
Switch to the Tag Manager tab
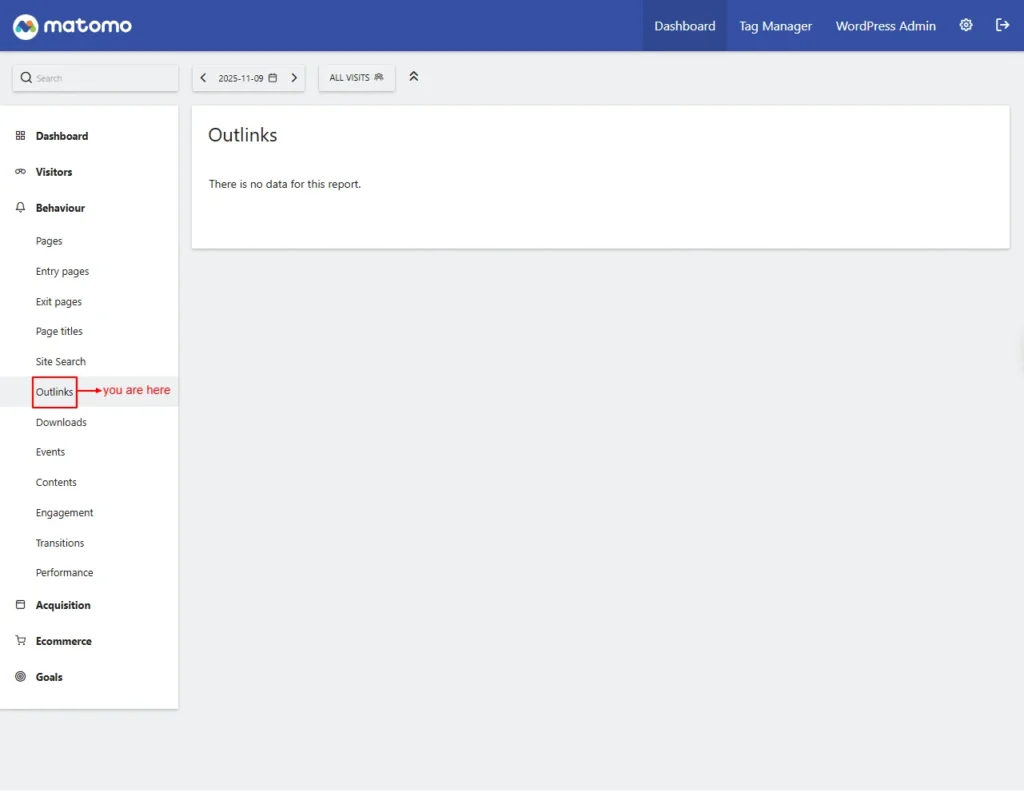775,26
